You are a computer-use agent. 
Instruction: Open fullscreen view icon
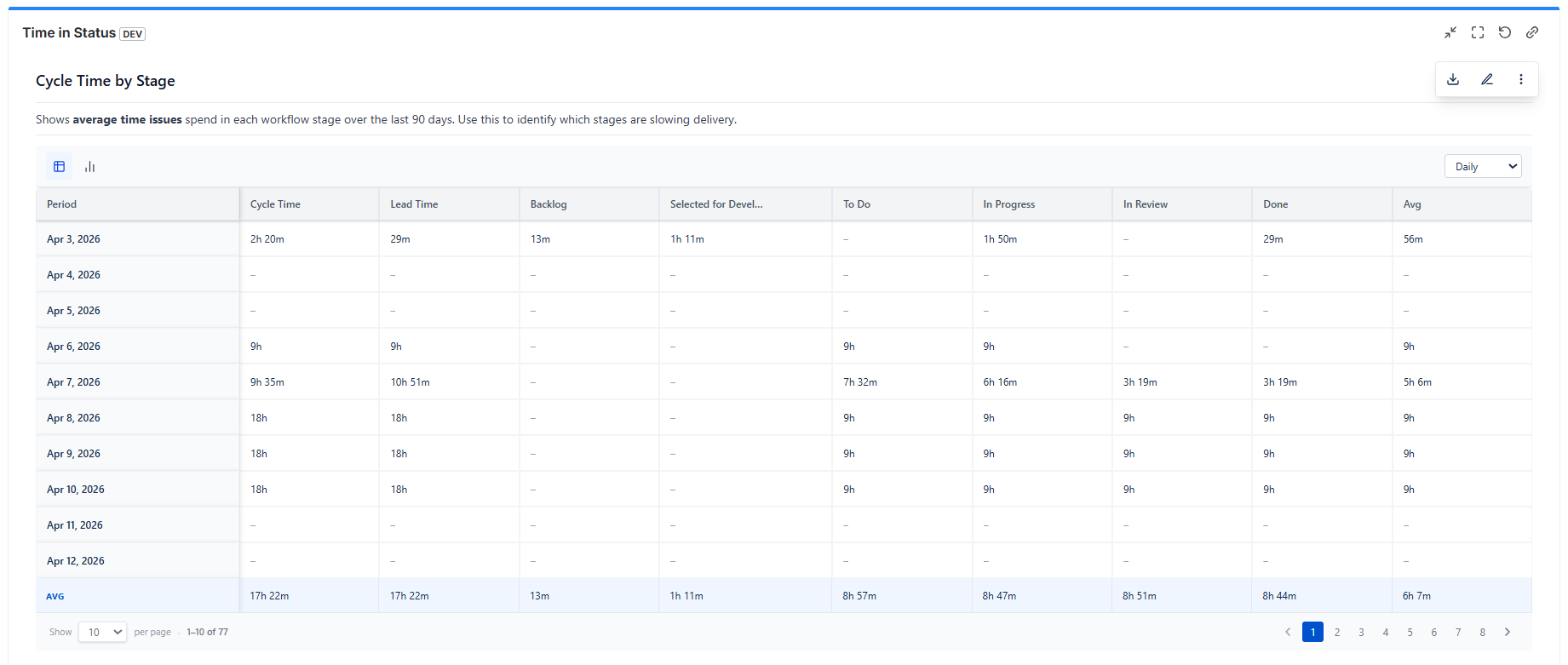click(x=1478, y=32)
